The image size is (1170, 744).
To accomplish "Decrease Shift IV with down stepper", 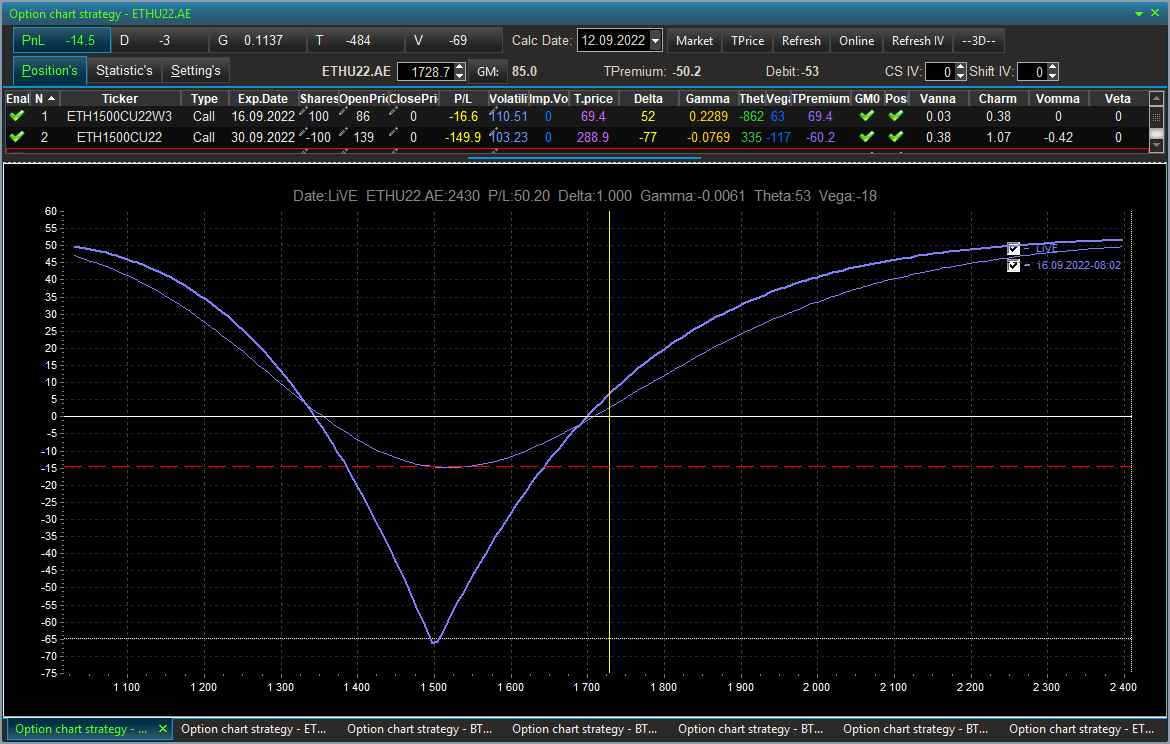I will click(x=1053, y=76).
